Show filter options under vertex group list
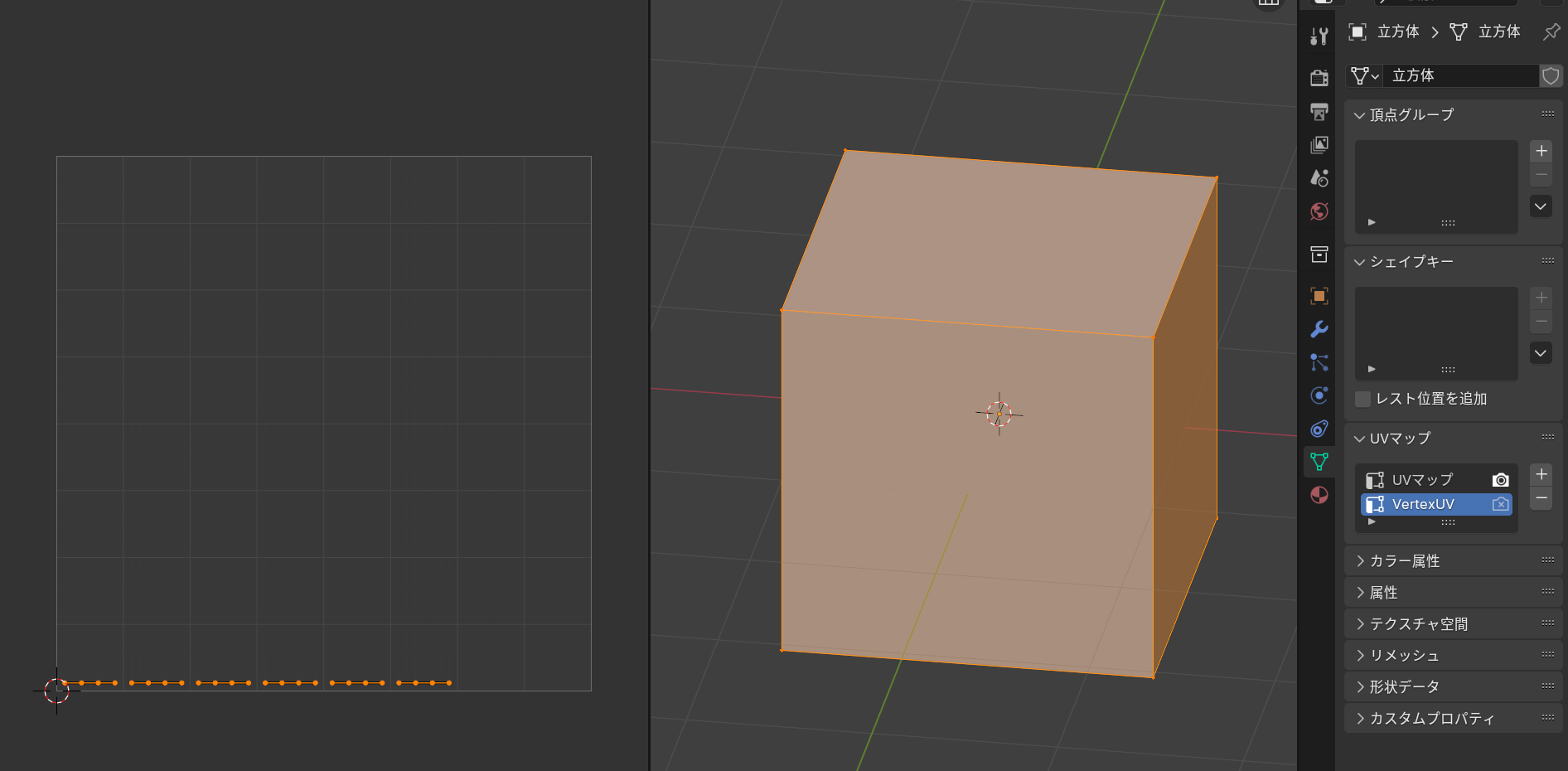Viewport: 1568px width, 771px height. pyautogui.click(x=1372, y=222)
